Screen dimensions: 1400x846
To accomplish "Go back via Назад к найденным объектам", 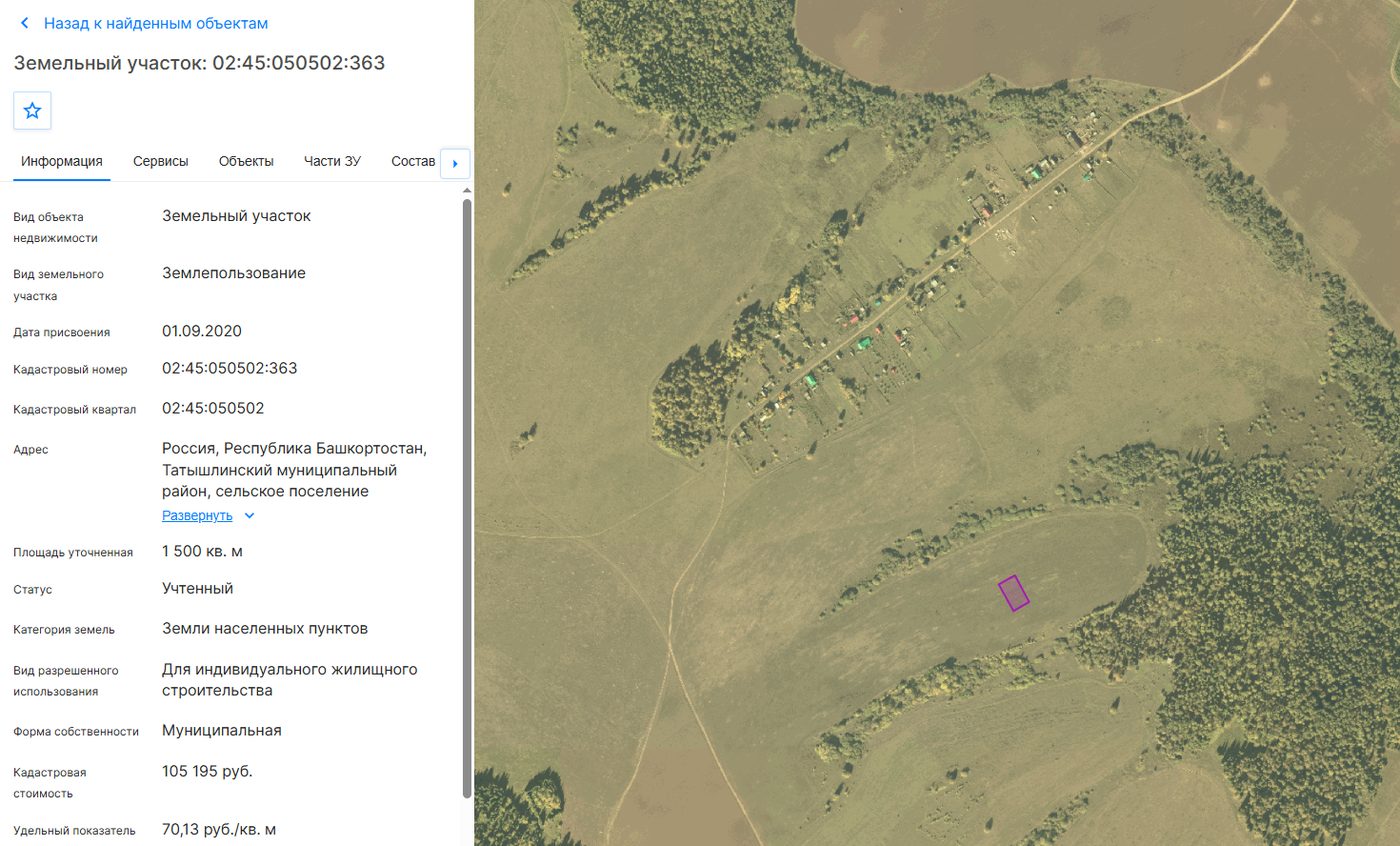I will point(156,23).
